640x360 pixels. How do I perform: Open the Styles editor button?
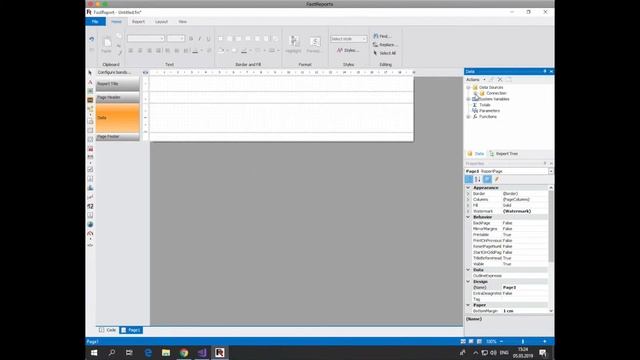pos(348,50)
